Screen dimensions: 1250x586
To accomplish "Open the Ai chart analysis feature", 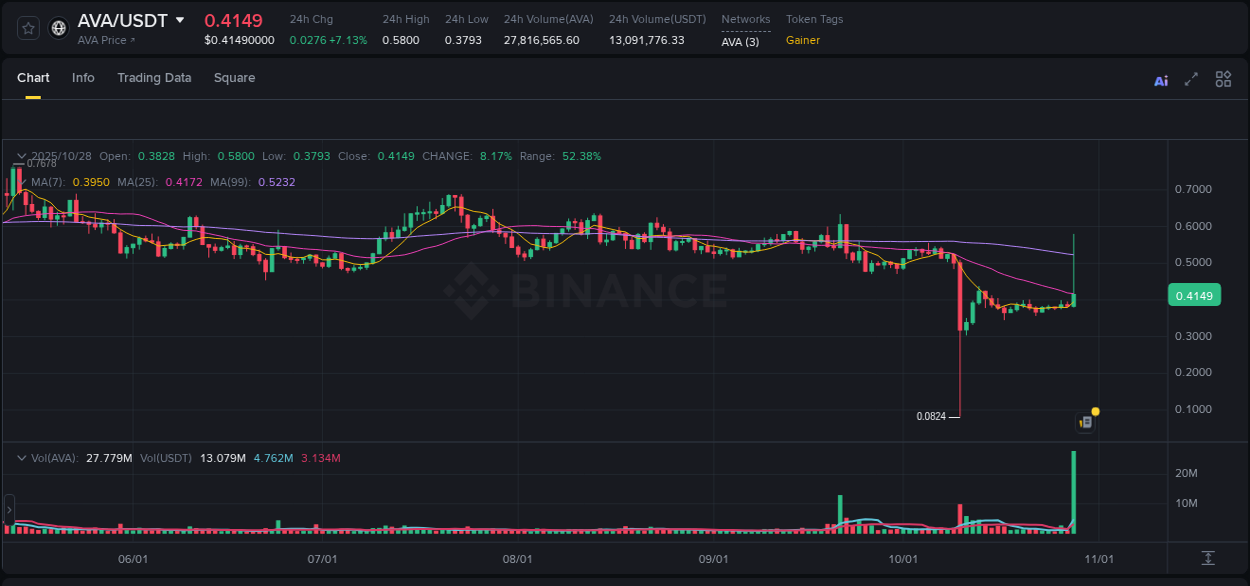I will (1161, 80).
